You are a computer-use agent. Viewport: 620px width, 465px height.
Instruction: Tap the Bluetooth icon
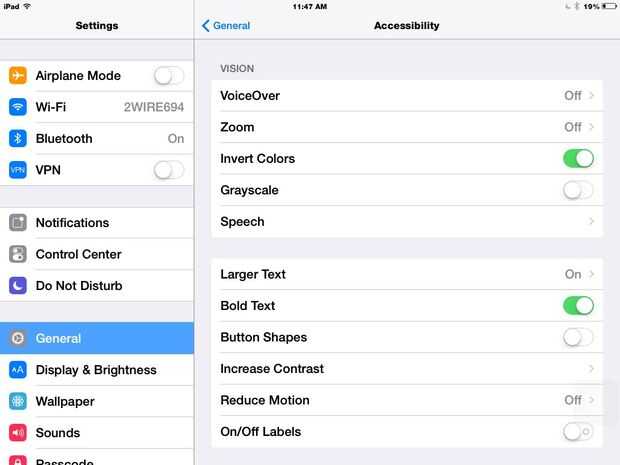18,139
